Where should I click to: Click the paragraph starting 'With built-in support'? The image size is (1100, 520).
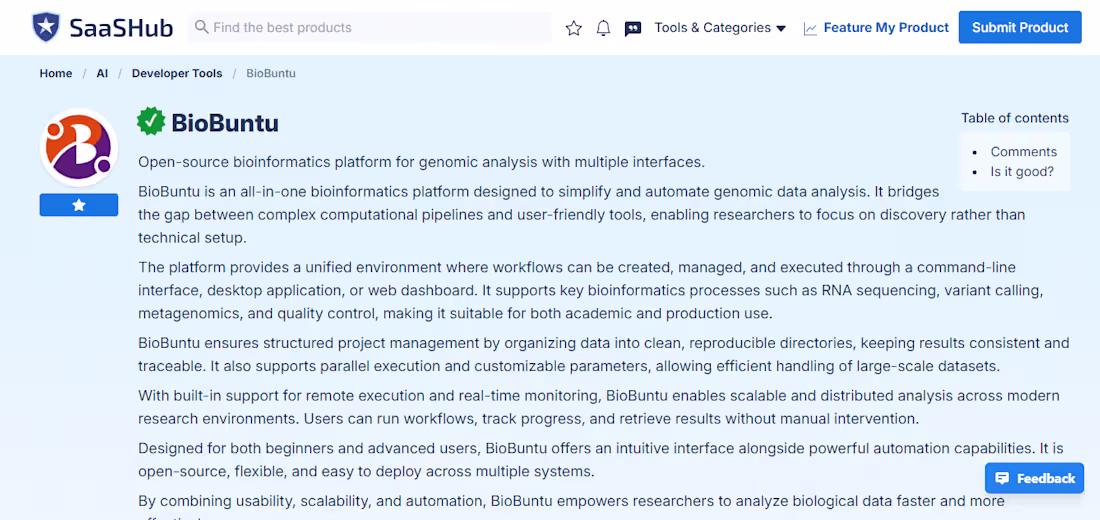[x=598, y=408]
